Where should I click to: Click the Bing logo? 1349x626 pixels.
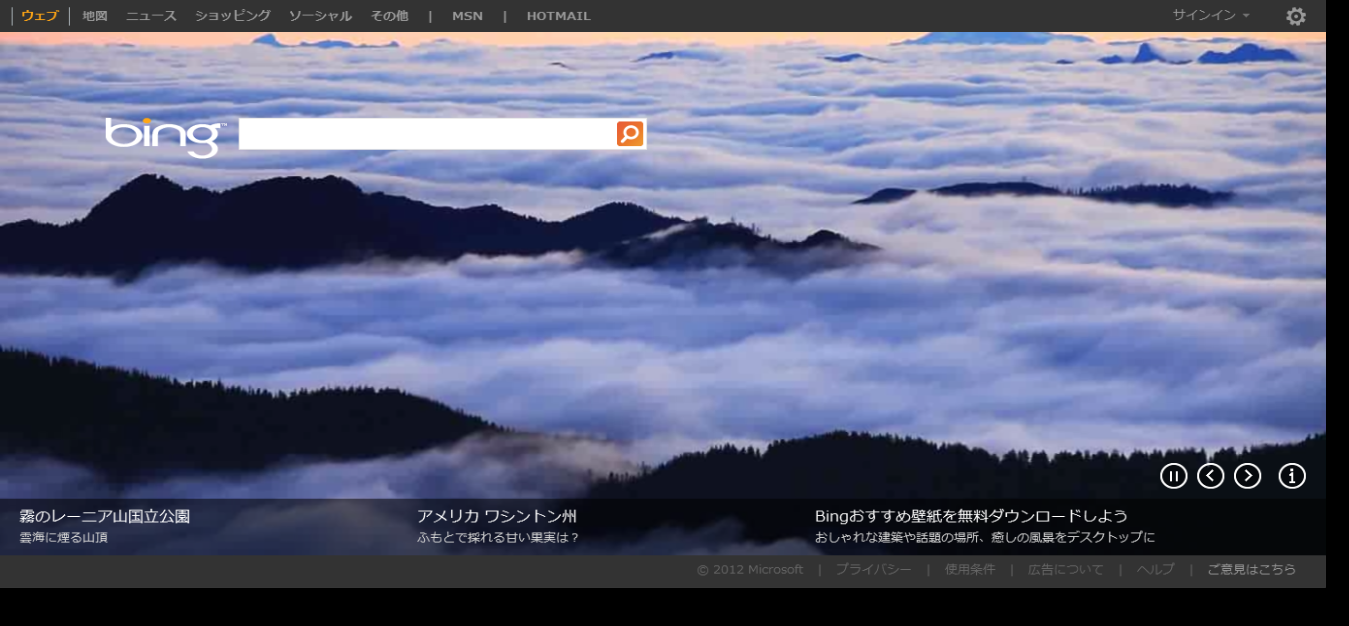point(165,136)
